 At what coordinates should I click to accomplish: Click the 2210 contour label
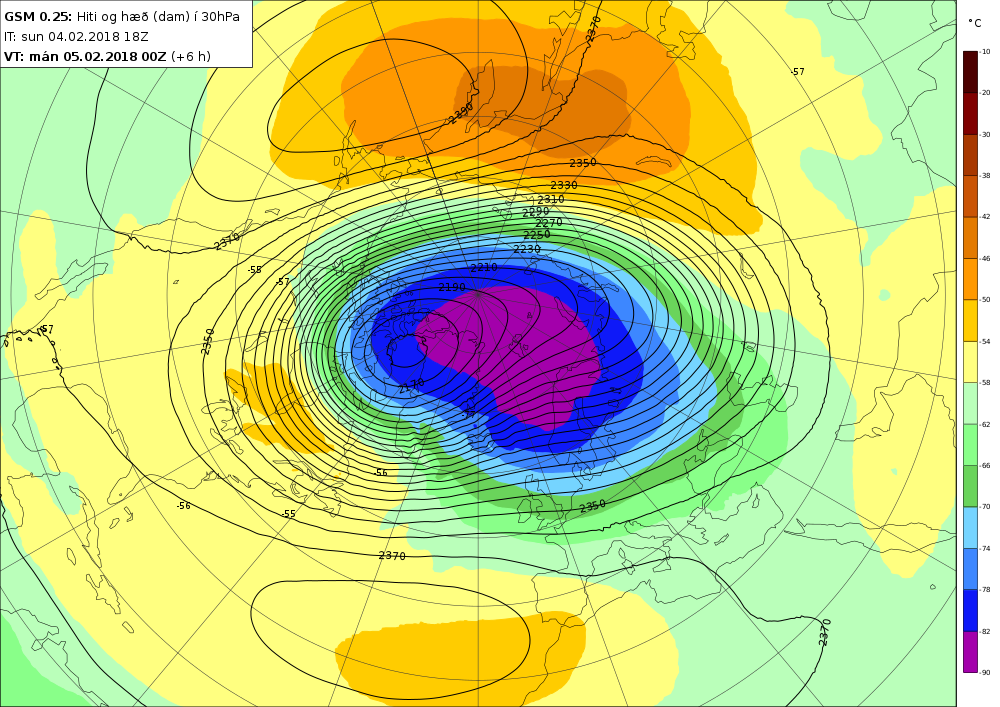pos(483,267)
